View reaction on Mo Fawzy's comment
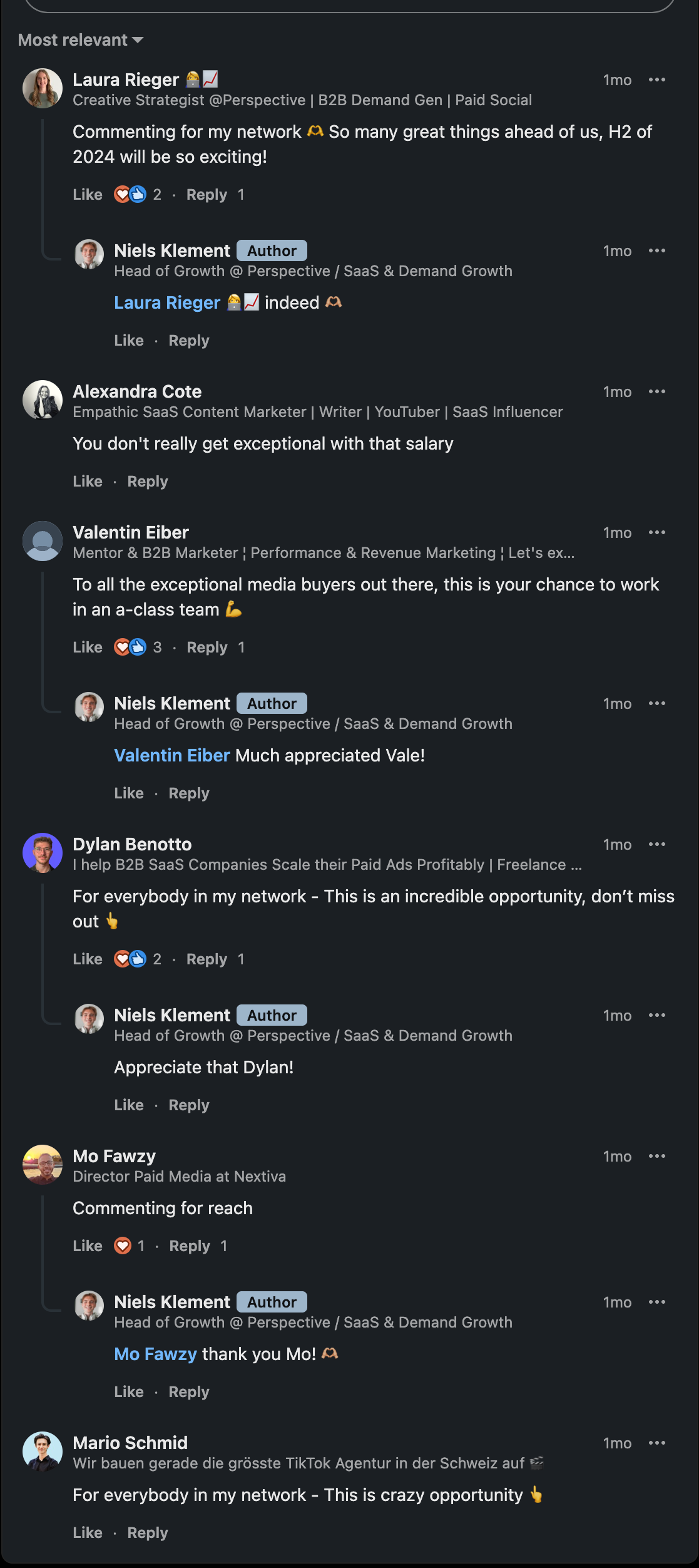Screen dimensions: 699x1568 pyautogui.click(x=128, y=1246)
